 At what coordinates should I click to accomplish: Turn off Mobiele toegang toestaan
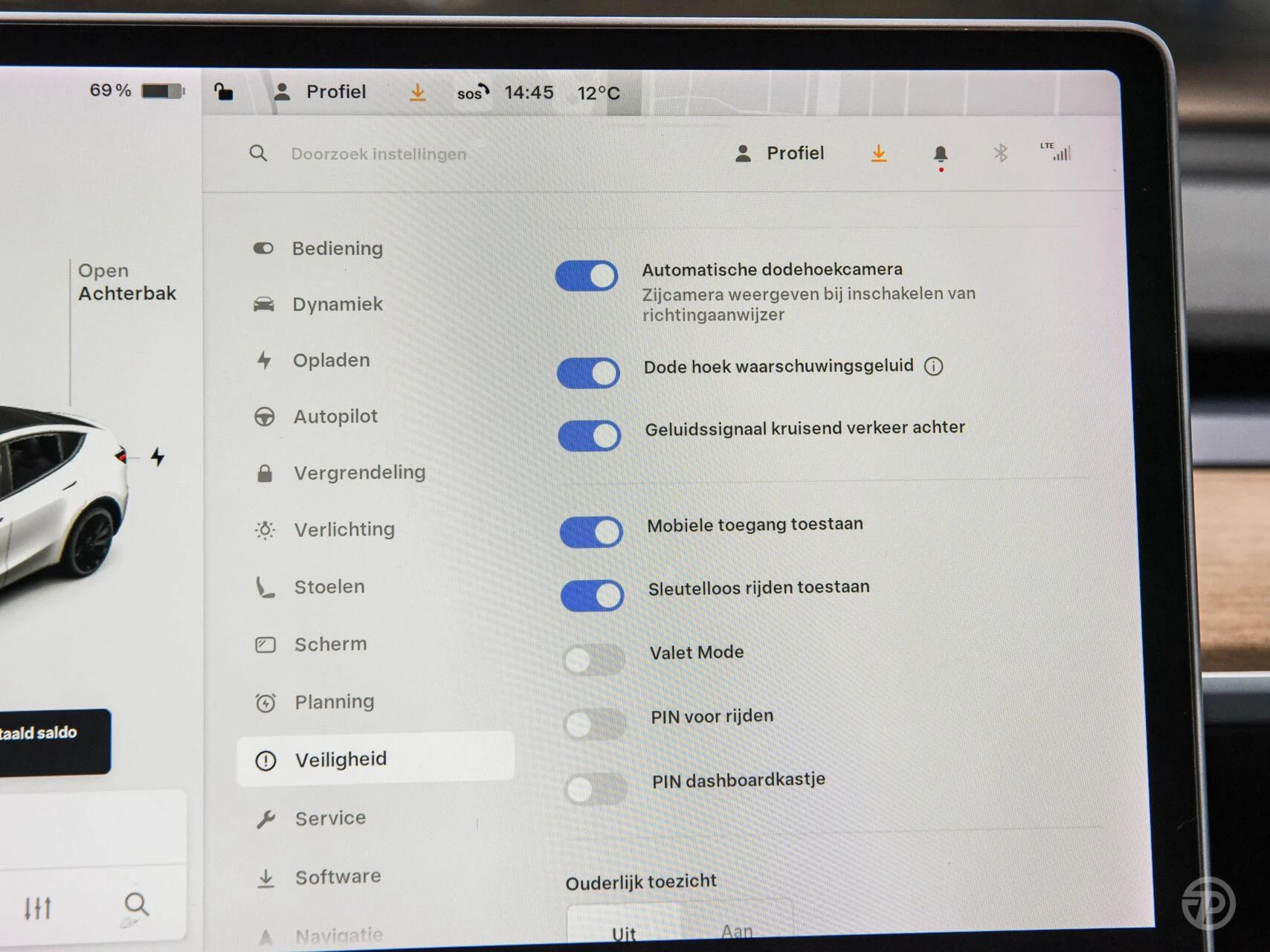[591, 533]
